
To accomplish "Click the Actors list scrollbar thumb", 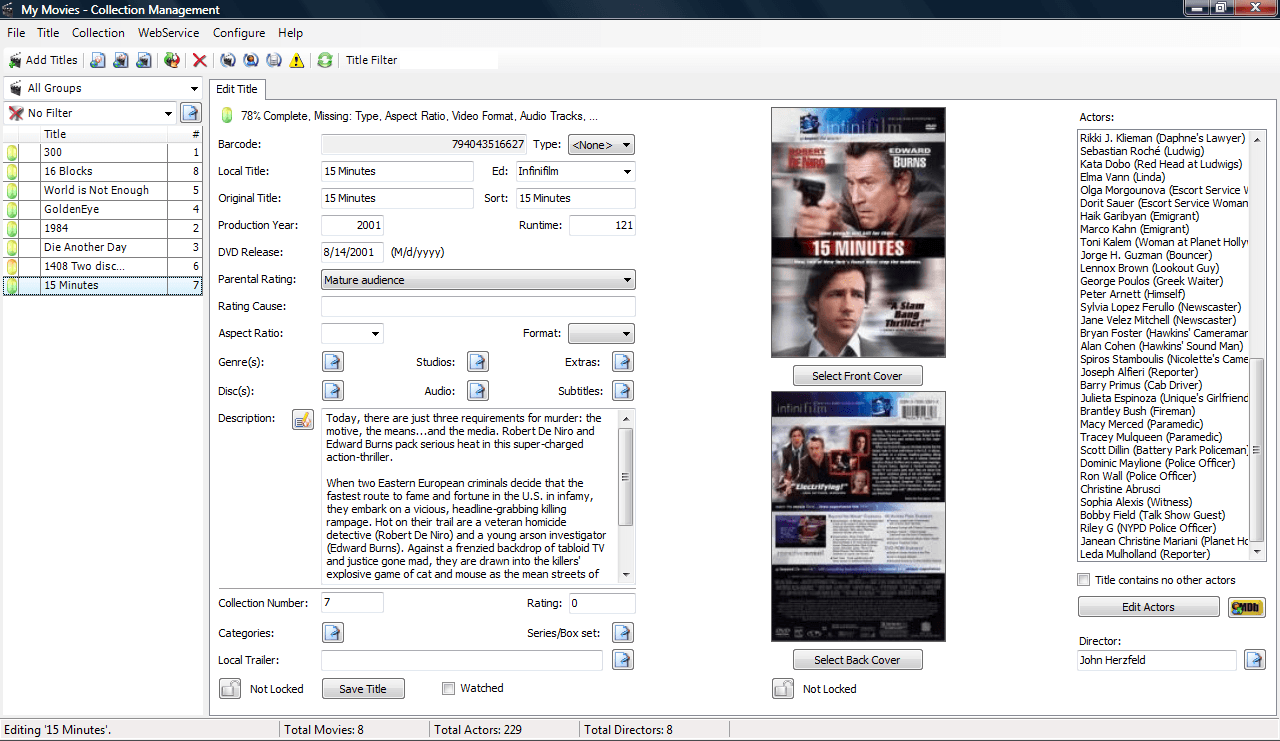I will (1259, 452).
